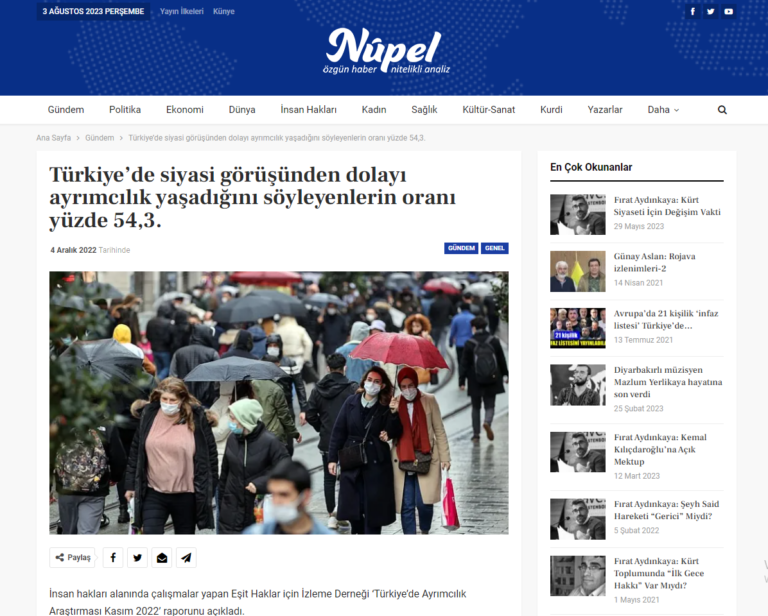Share article via Telegram icon

186,557
